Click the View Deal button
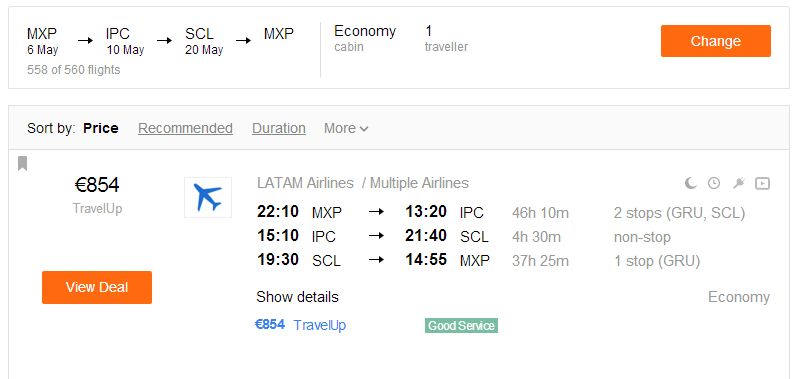The image size is (804, 379). click(97, 287)
